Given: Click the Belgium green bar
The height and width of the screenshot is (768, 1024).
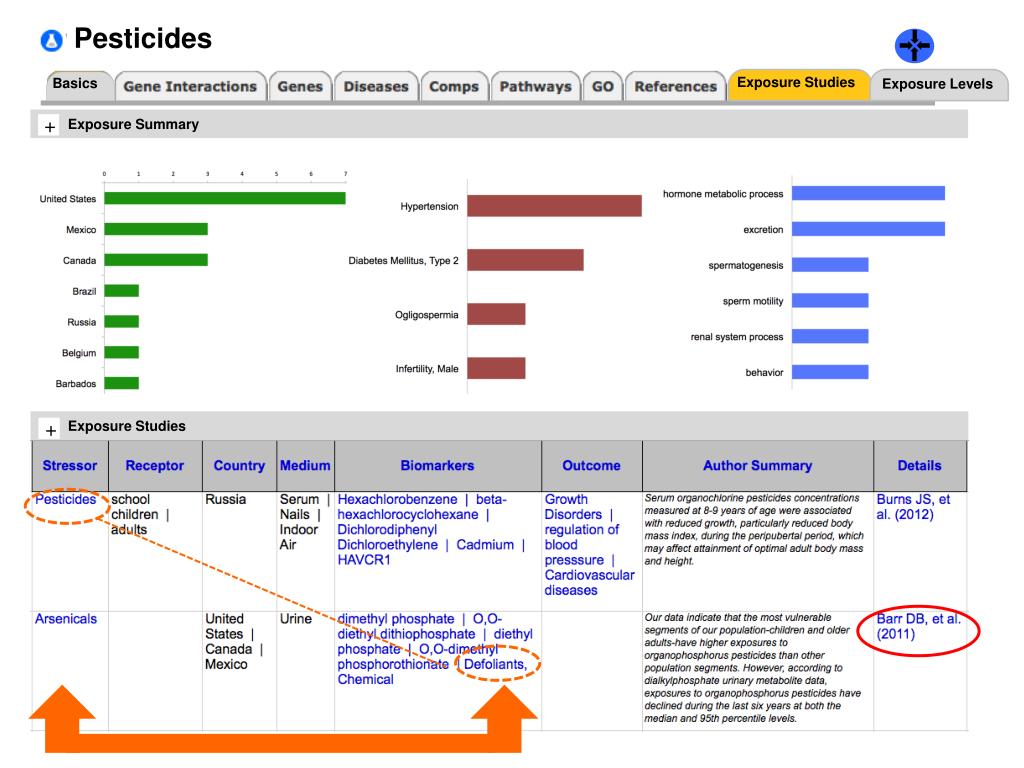Looking at the screenshot, I should coord(121,353).
